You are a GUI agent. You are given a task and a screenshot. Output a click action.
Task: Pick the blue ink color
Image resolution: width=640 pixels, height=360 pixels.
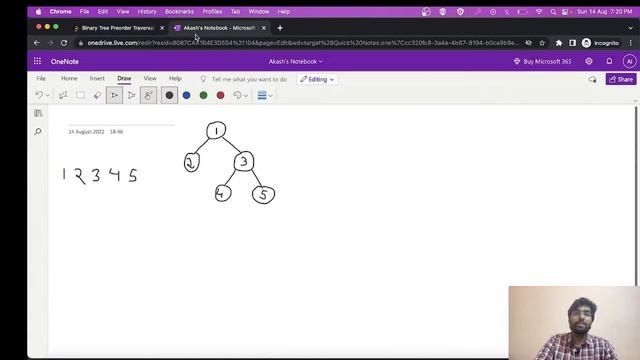[x=186, y=96]
